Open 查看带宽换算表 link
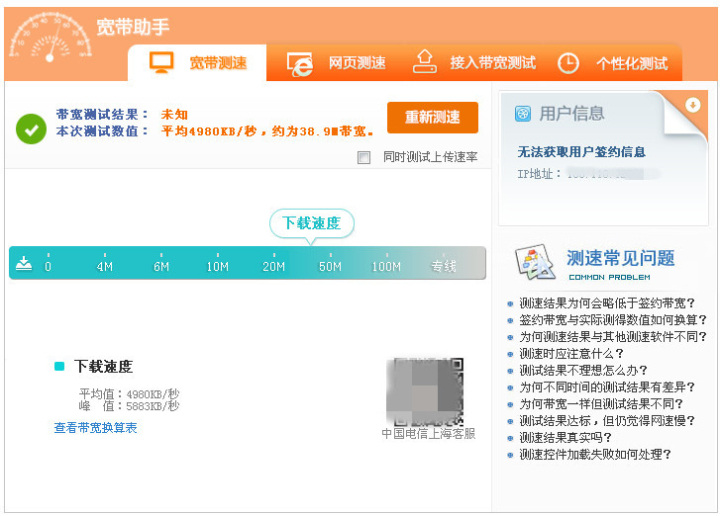The width and height of the screenshot is (720, 516). (x=96, y=428)
